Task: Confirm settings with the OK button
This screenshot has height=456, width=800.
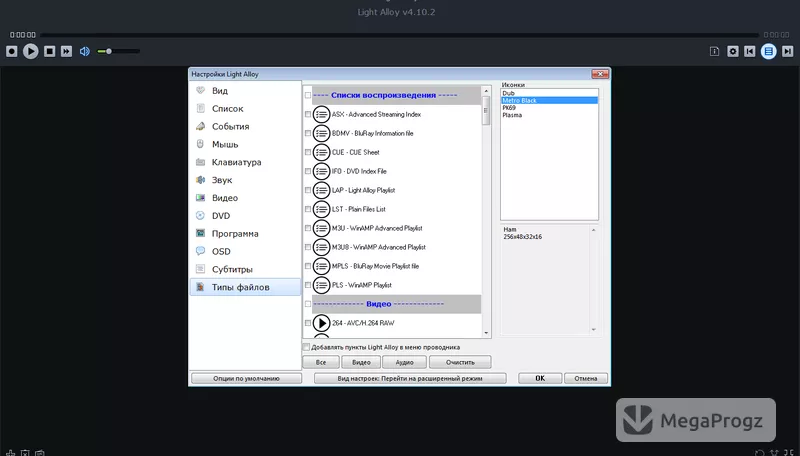Action: point(540,378)
